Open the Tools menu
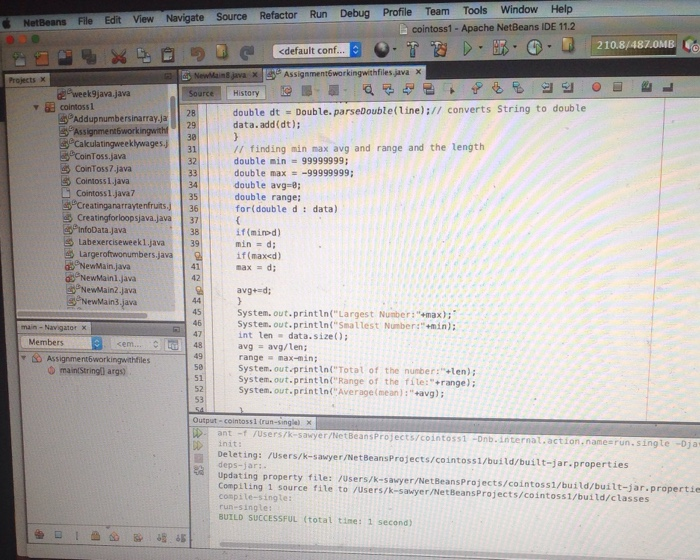The width and height of the screenshot is (700, 560). [x=475, y=10]
